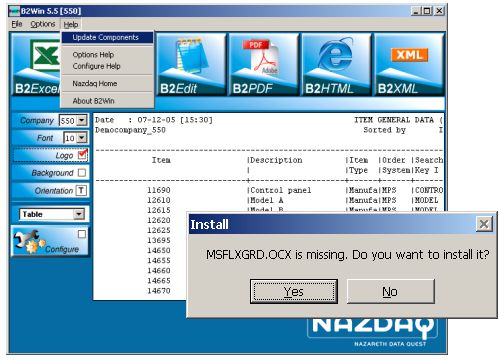Click the Company field showing 550
The image size is (499, 360).
coord(68,120)
